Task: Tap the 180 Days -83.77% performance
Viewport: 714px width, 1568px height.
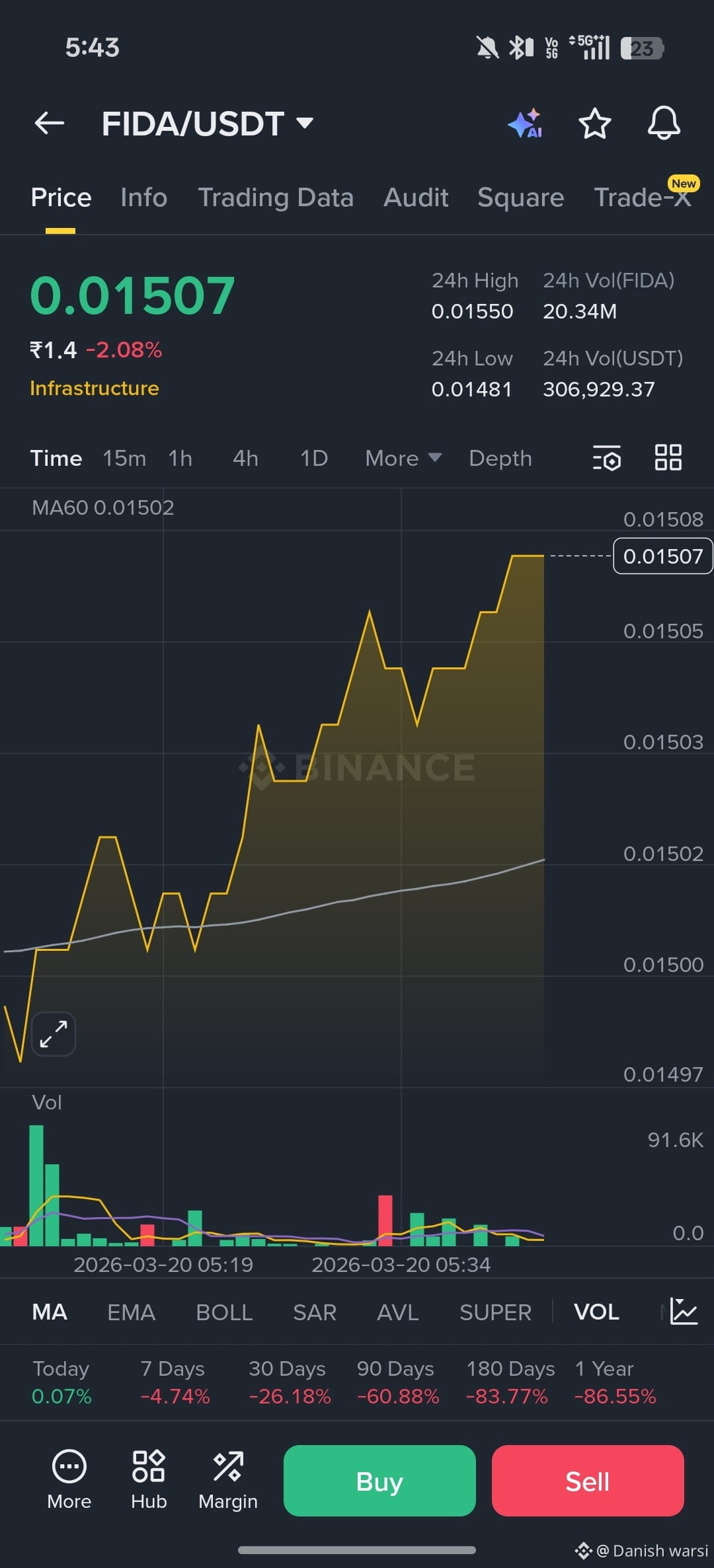Action: (x=509, y=1382)
